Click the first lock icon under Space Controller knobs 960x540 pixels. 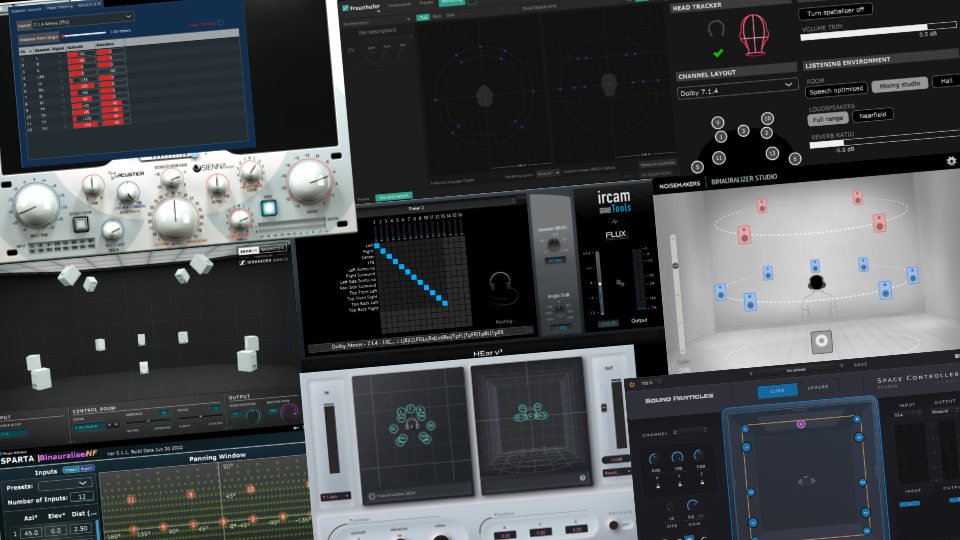coord(658,485)
